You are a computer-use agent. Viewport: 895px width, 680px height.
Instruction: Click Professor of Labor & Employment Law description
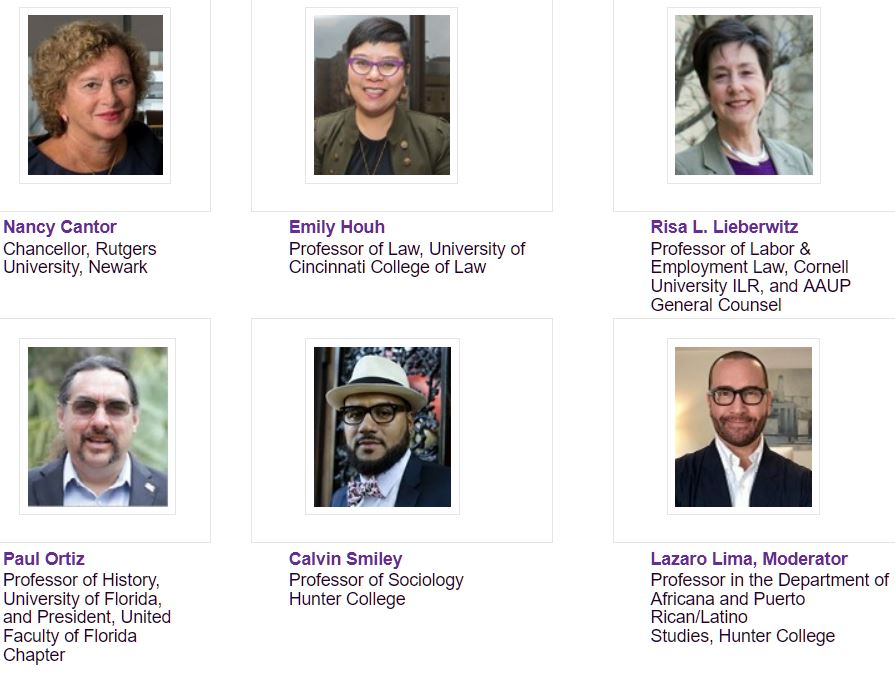751,277
